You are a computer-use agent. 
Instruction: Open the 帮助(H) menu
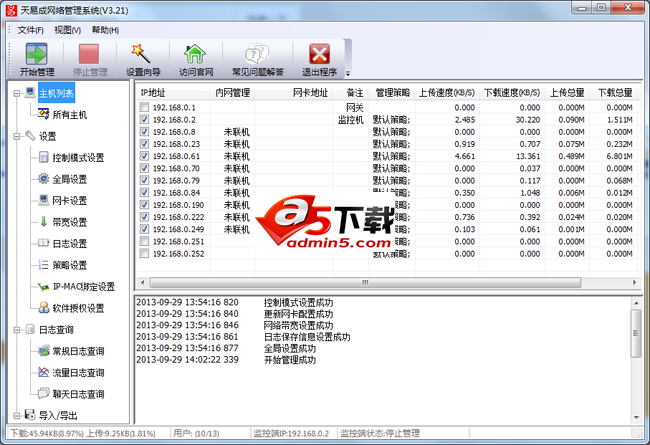(105, 30)
